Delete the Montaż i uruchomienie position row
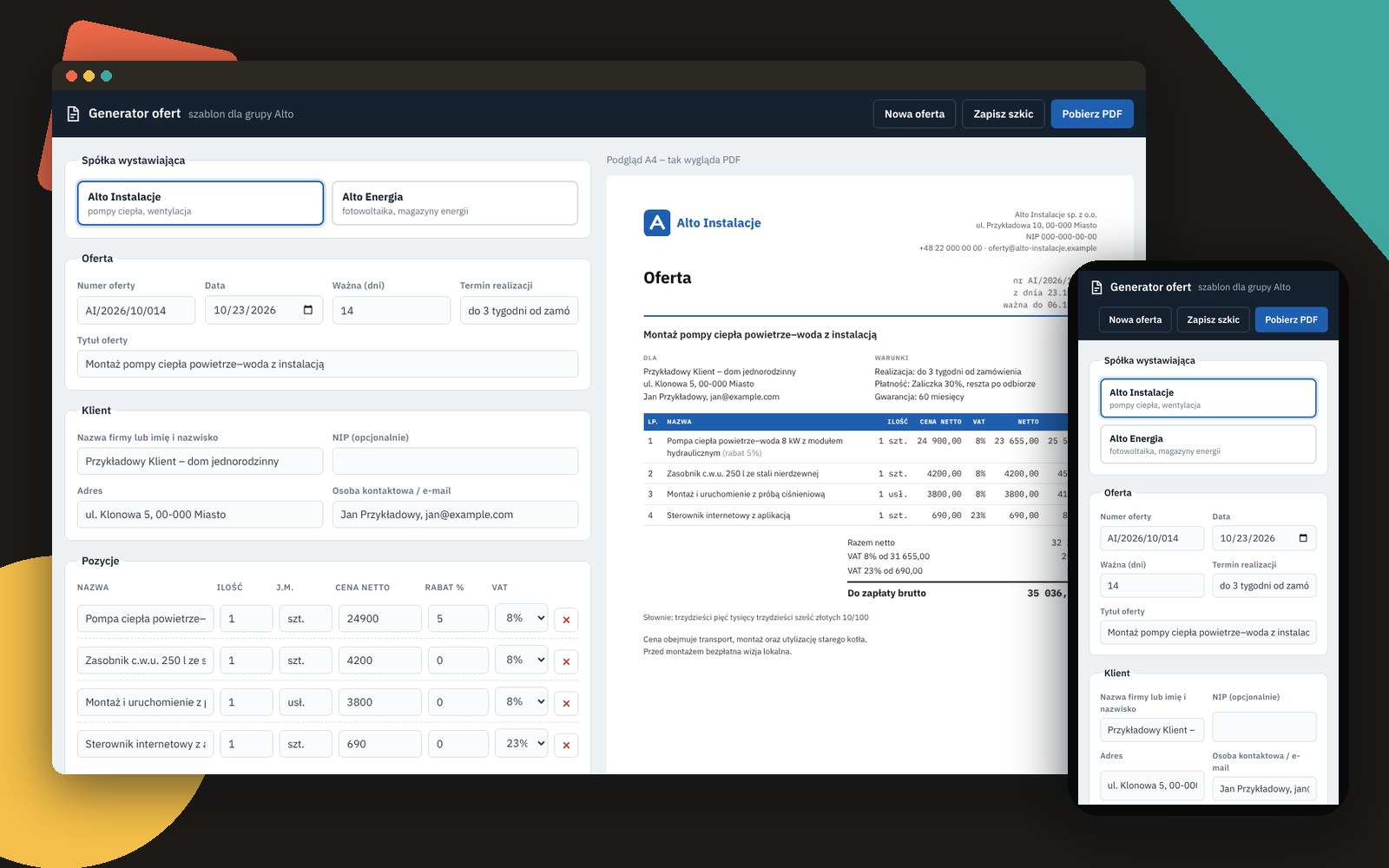 pyautogui.click(x=566, y=703)
